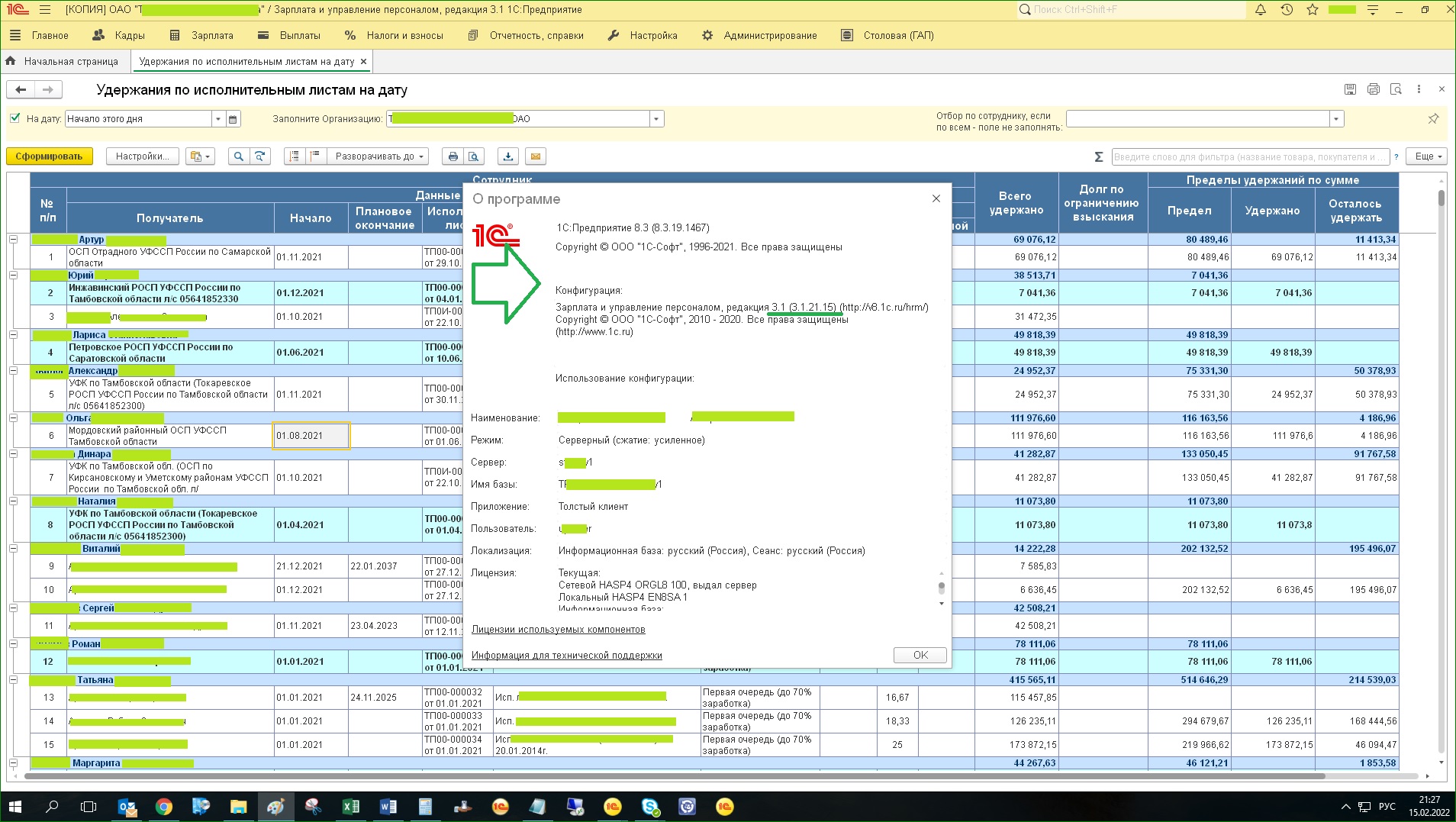Click top-right printer icon of form
This screenshot has height=822, width=1456.
pos(1373,89)
